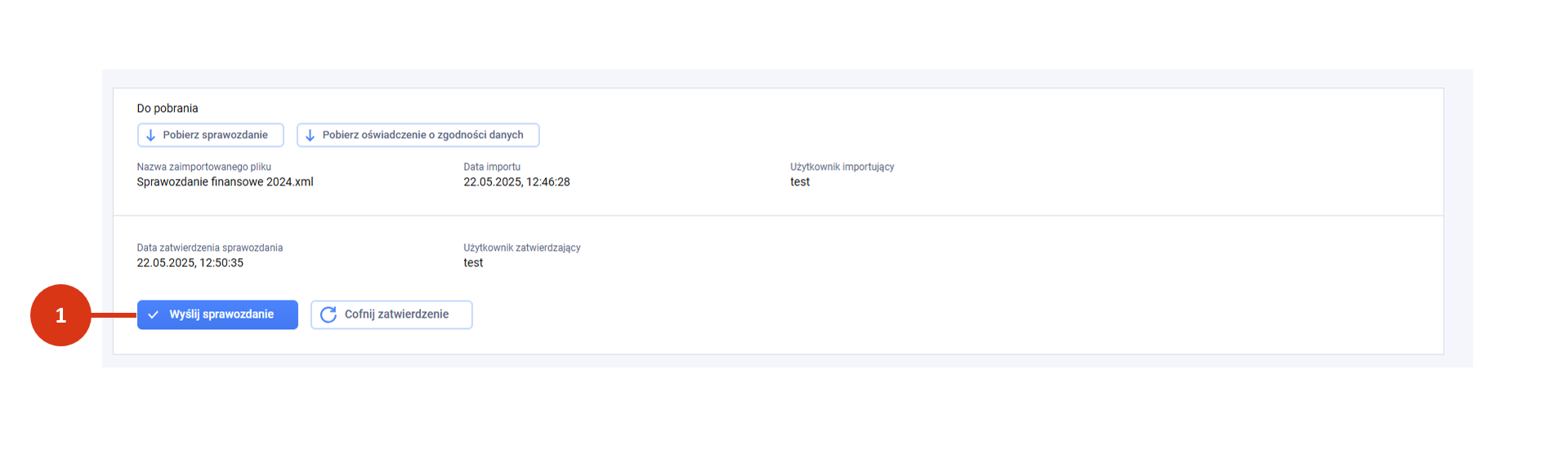Click the Wyślij sprawozdanie button
This screenshot has width=1568, height=459.
[217, 314]
